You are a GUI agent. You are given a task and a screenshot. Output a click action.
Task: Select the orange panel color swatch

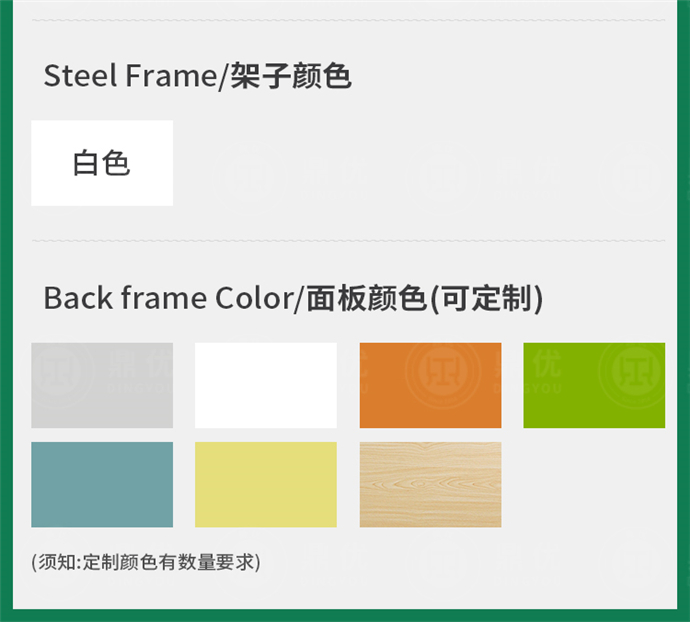click(x=430, y=385)
